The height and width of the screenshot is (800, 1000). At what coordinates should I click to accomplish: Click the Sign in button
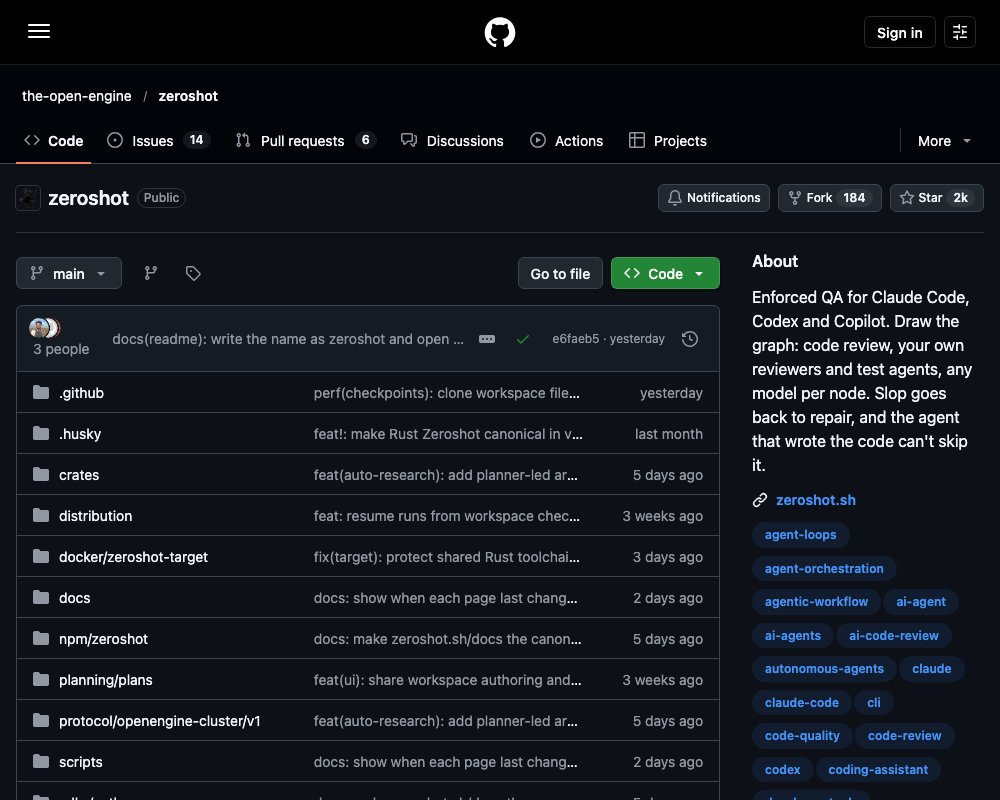pos(899,33)
